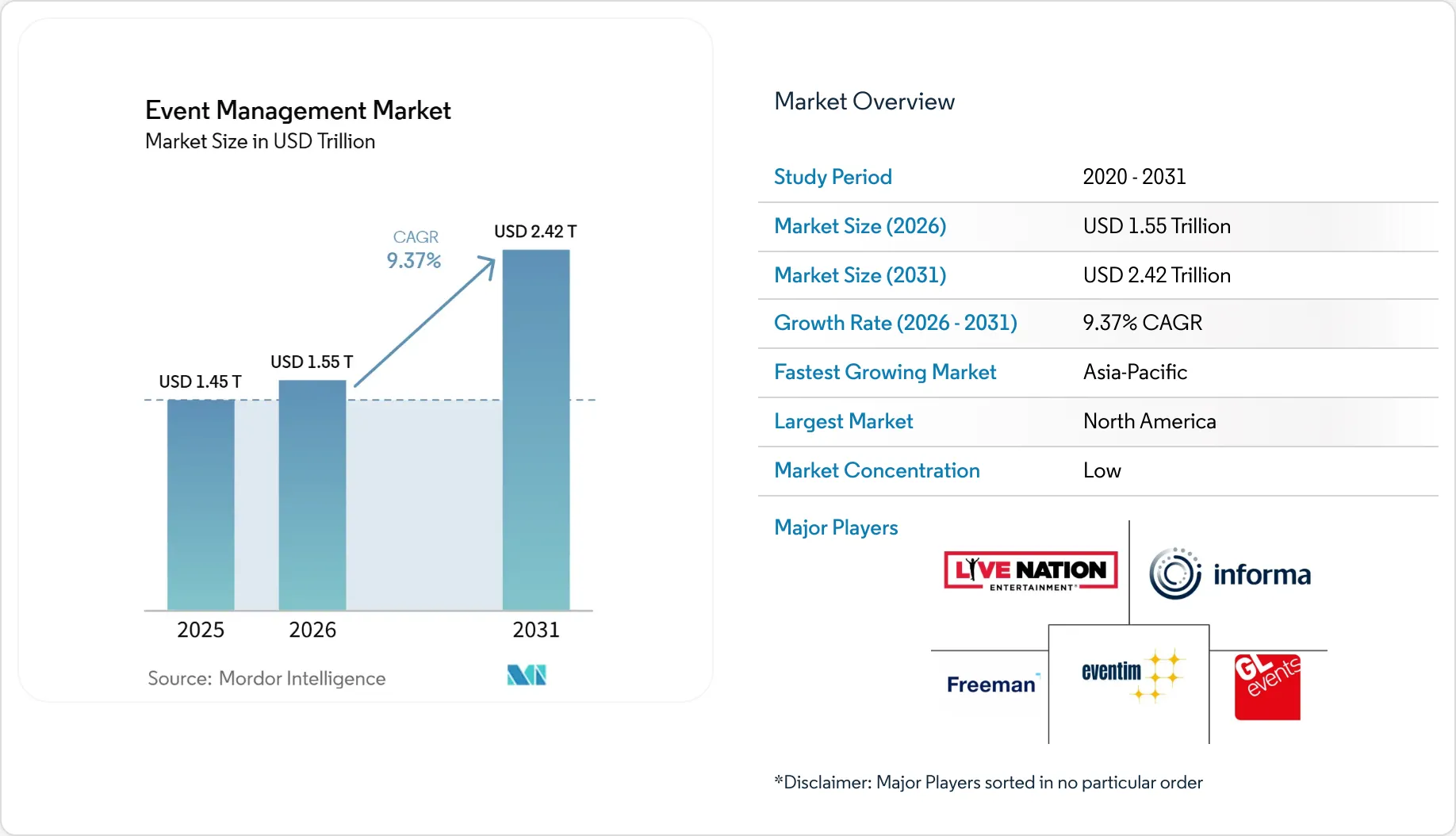Image resolution: width=1456 pixels, height=836 pixels.
Task: Click the 'Asia-Pacific' value
Action: pyautogui.click(x=1136, y=372)
